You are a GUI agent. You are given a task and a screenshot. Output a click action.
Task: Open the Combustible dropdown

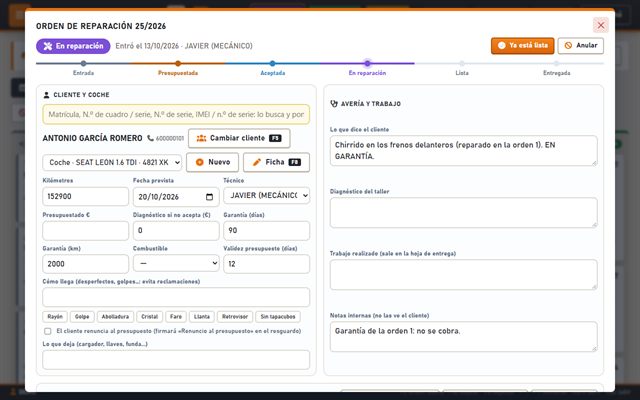(176, 263)
